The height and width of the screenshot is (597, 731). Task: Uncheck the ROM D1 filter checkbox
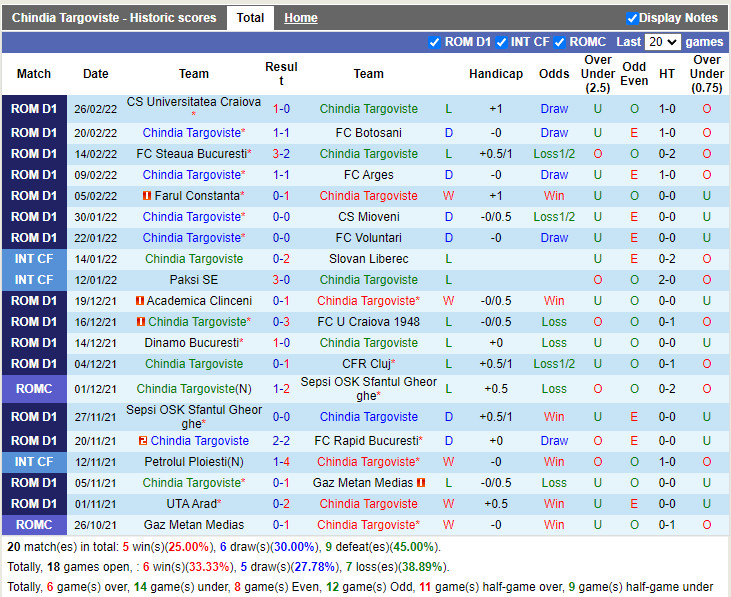click(434, 42)
